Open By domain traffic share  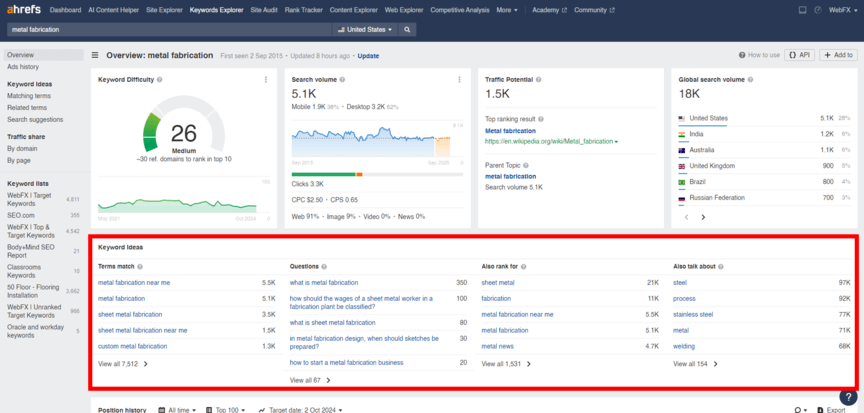tap(22, 149)
